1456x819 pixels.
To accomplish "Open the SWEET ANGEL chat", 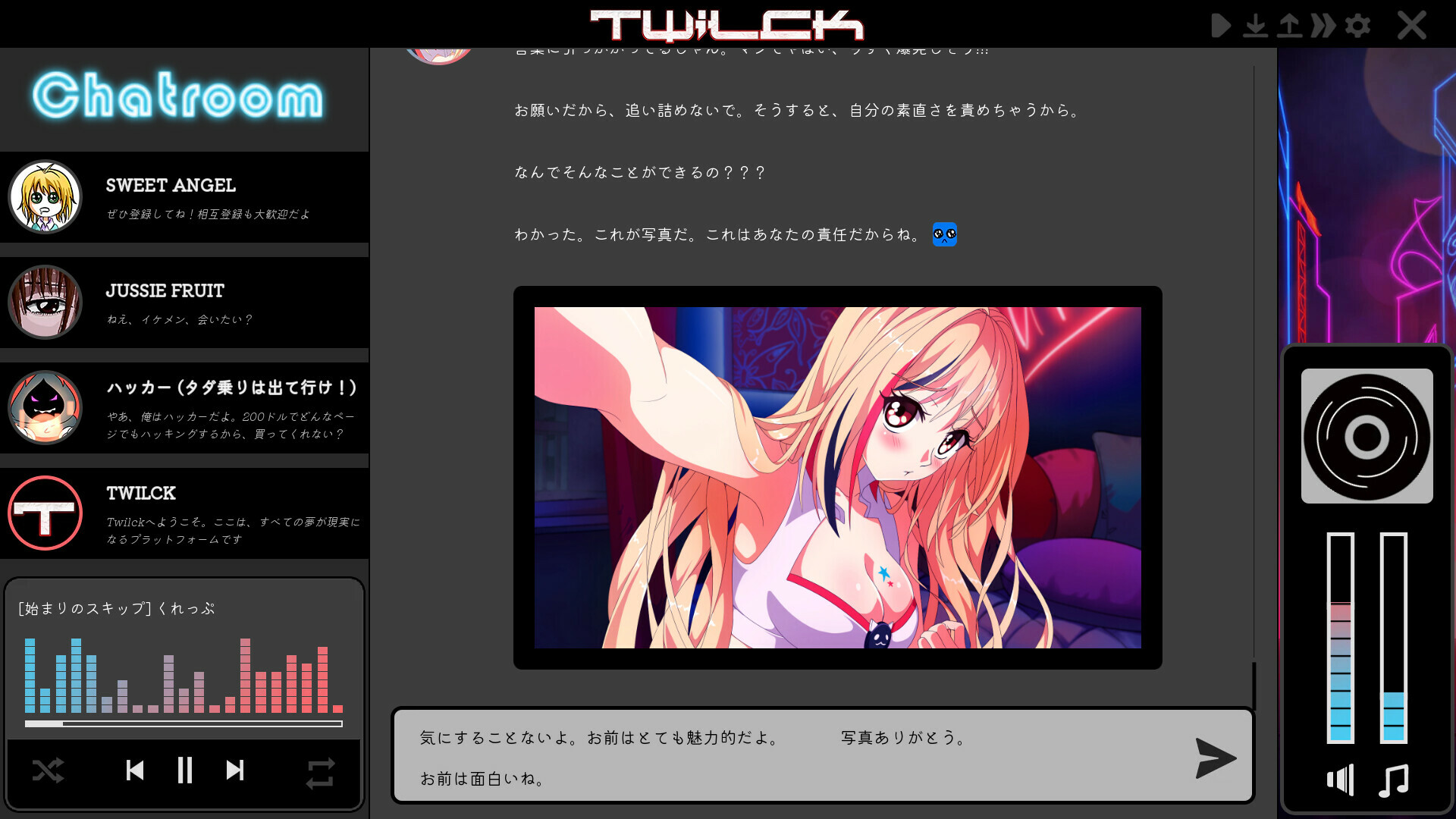I will [184, 197].
